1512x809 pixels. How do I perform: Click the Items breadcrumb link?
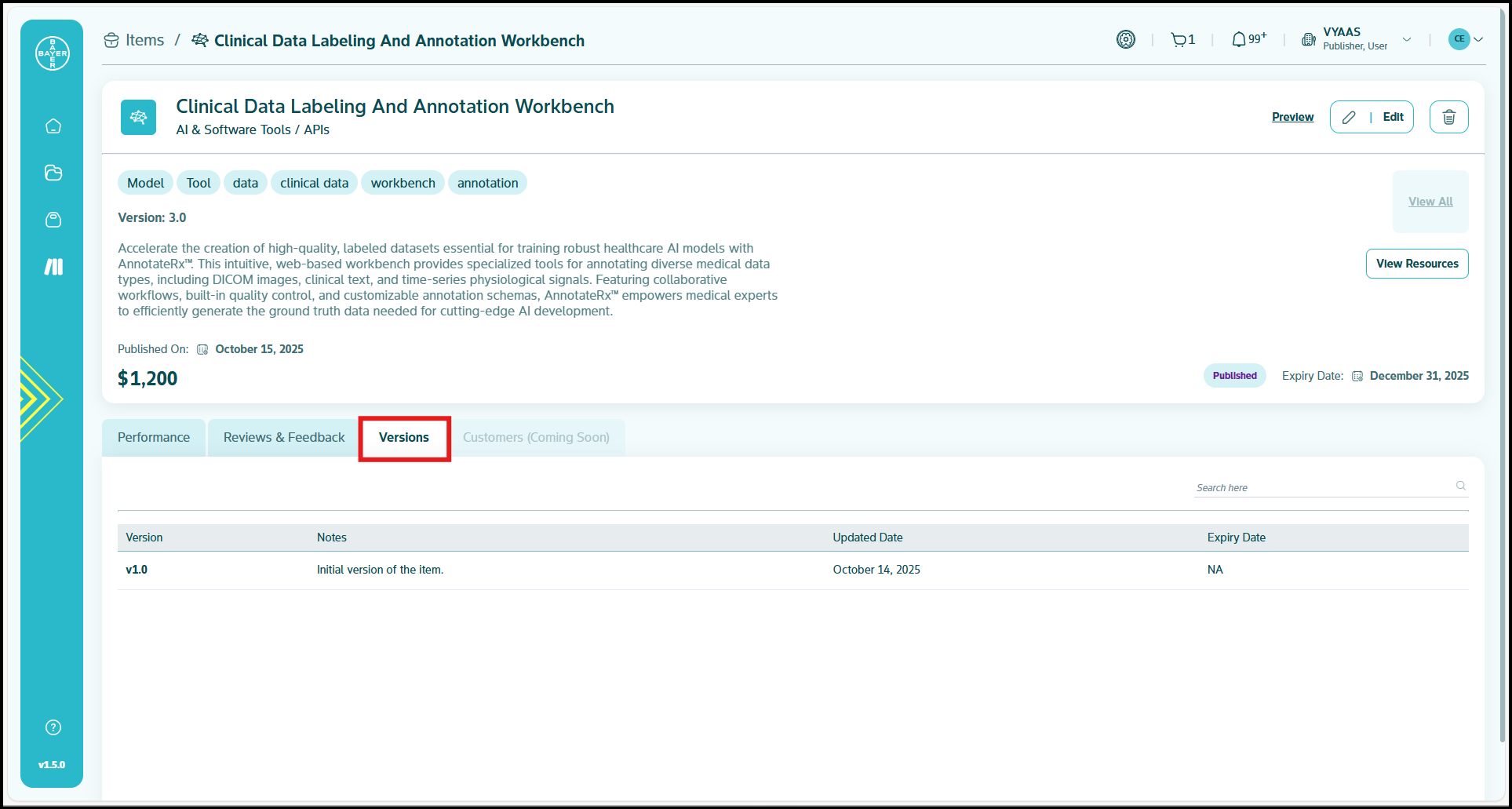click(x=144, y=40)
